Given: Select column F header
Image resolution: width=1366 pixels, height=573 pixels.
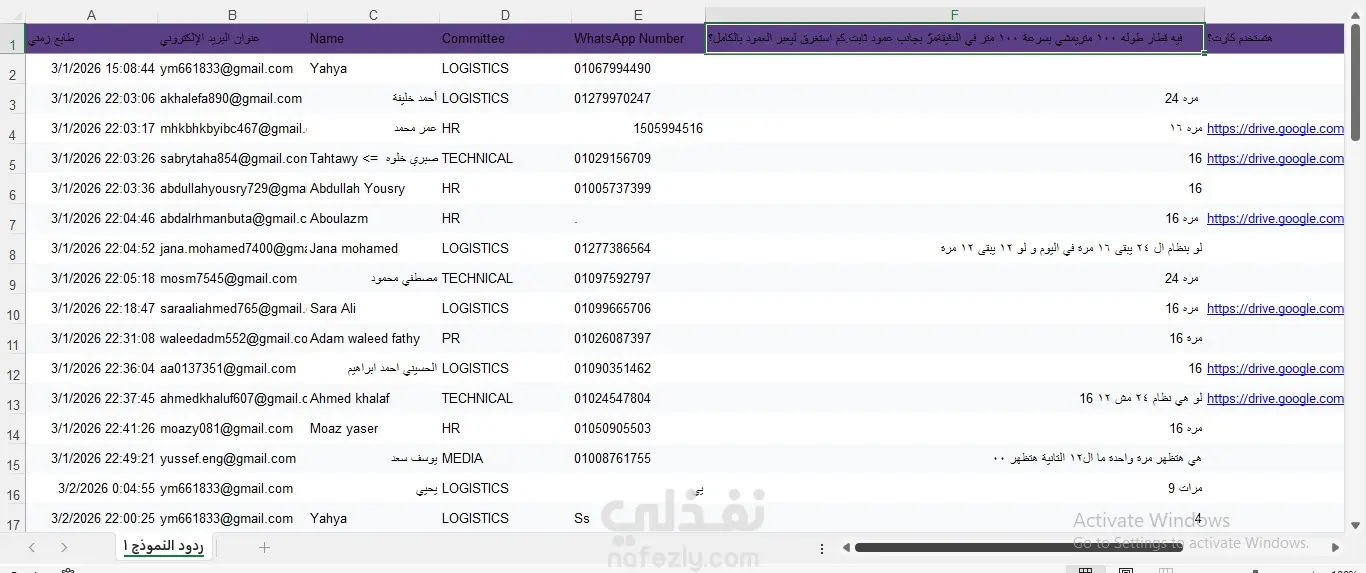Looking at the screenshot, I should click(x=954, y=15).
